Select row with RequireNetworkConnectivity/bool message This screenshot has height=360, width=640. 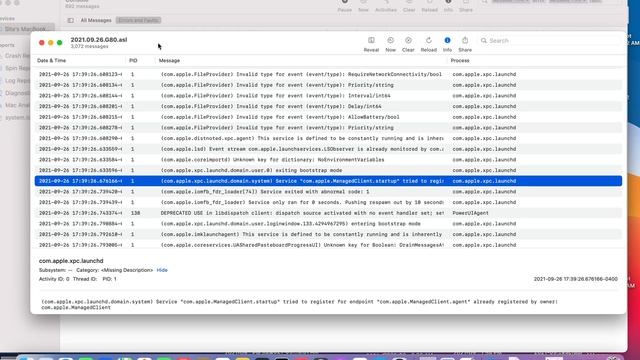pyautogui.click(x=328, y=74)
